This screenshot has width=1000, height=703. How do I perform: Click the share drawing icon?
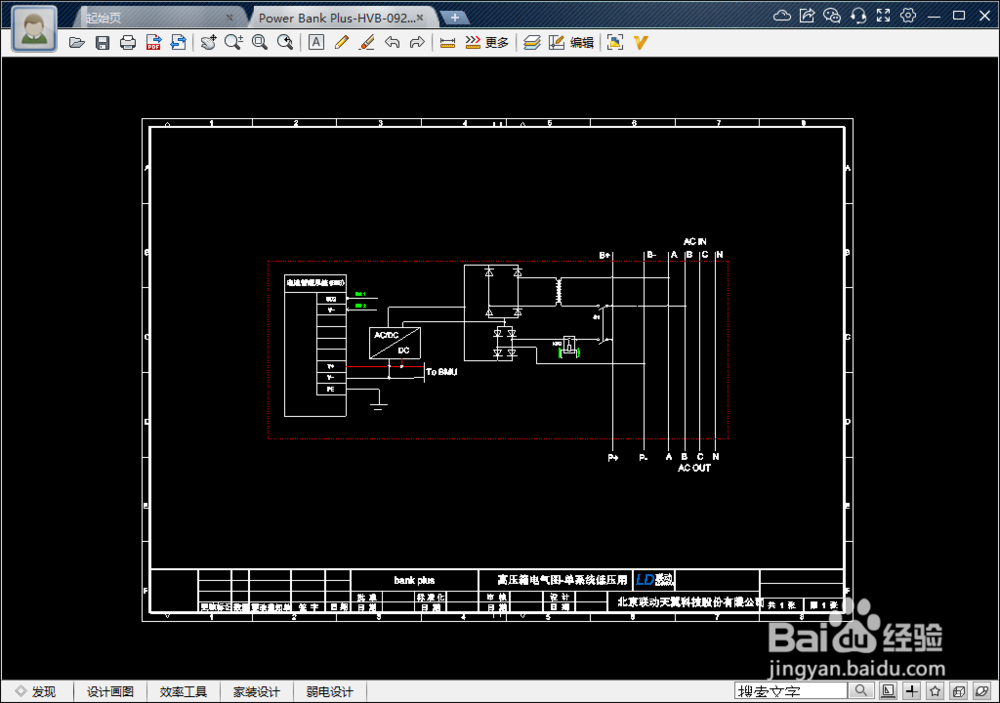point(807,15)
